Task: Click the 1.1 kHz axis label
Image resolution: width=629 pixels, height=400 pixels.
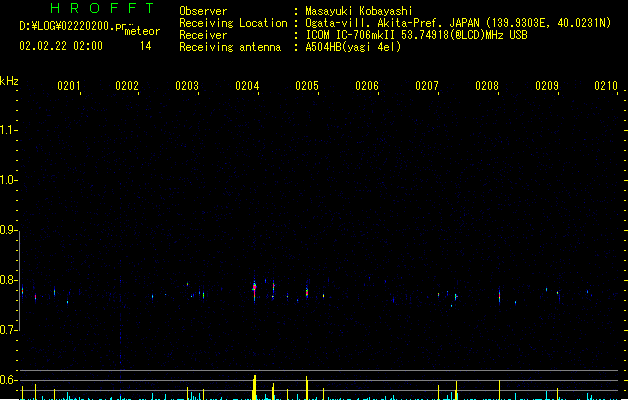Action: point(8,130)
